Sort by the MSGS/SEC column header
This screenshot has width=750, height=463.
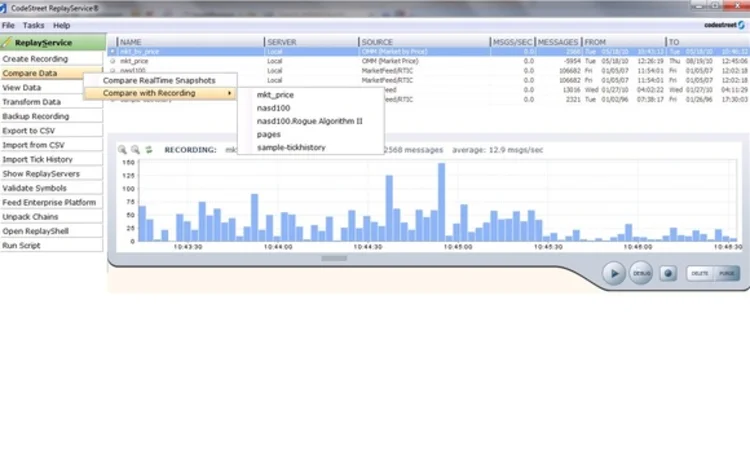pyautogui.click(x=513, y=42)
